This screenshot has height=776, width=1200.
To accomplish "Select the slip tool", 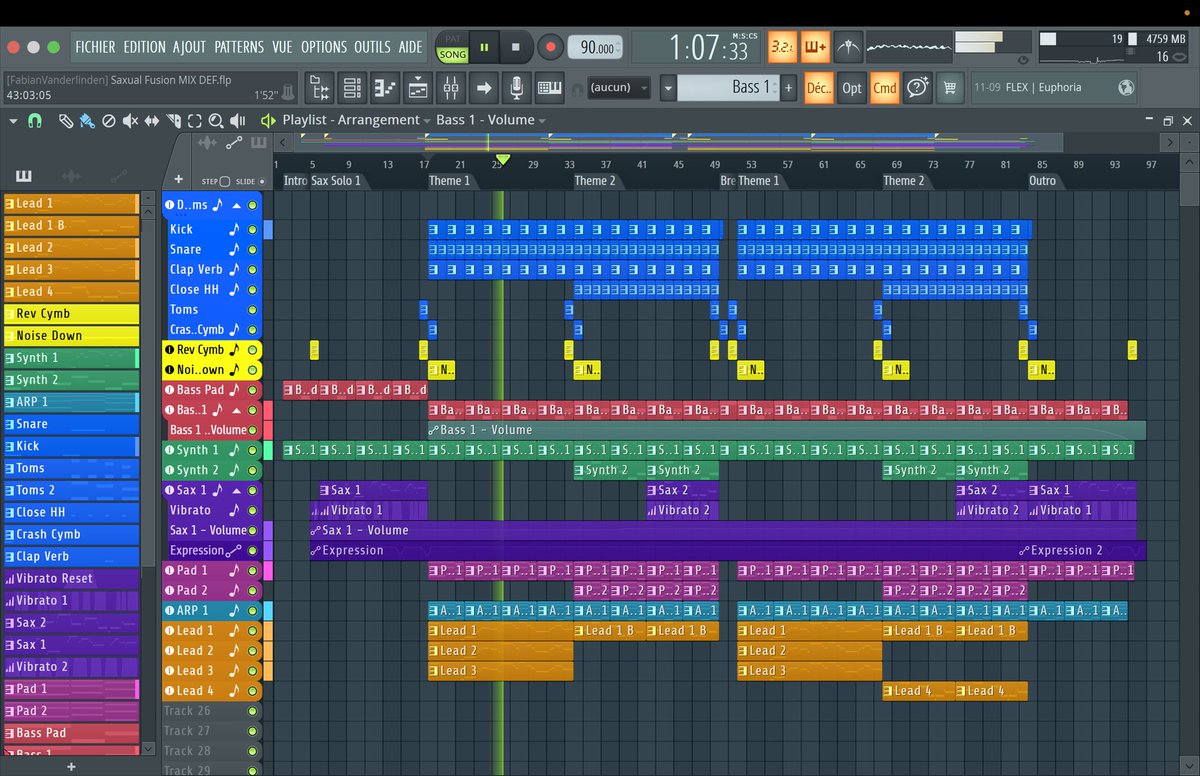I will click(151, 121).
